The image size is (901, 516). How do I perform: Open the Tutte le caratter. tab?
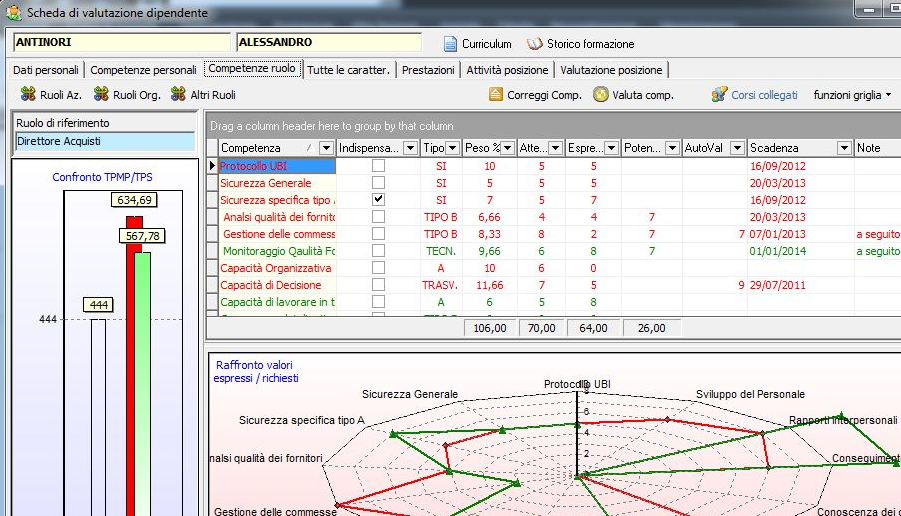tap(348, 70)
